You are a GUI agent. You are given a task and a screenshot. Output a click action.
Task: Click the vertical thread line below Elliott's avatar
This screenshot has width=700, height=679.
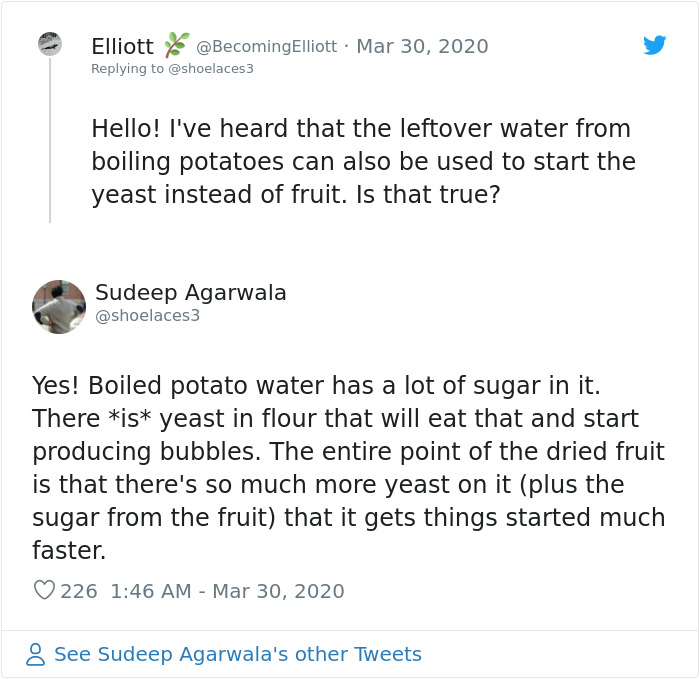click(50, 140)
